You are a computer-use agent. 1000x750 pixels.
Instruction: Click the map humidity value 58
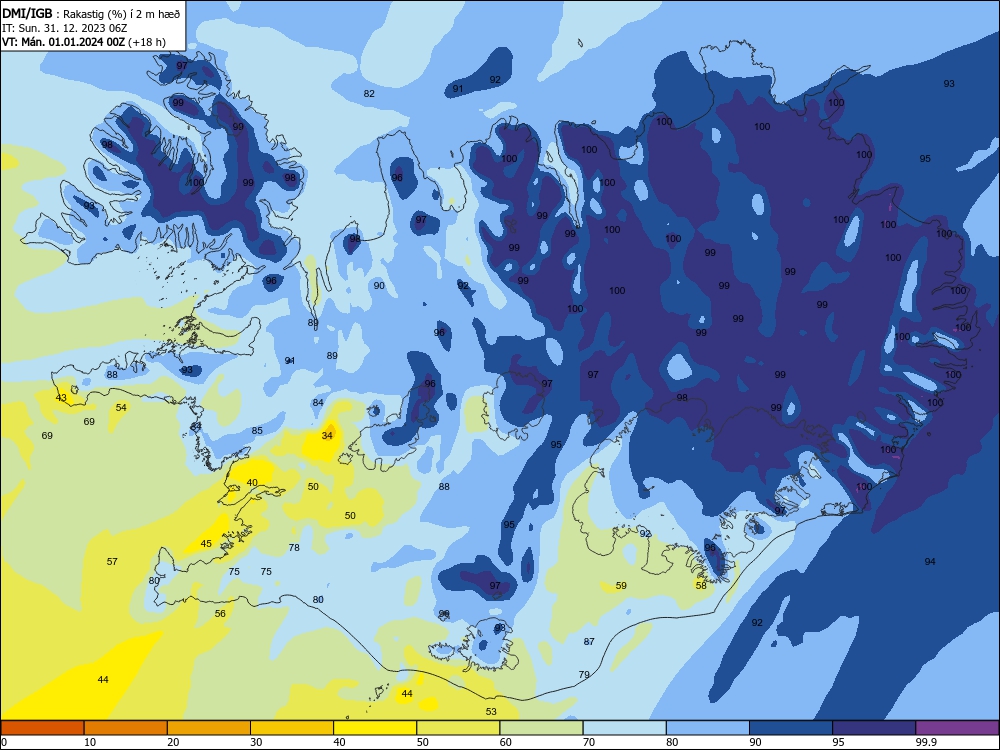tap(701, 585)
